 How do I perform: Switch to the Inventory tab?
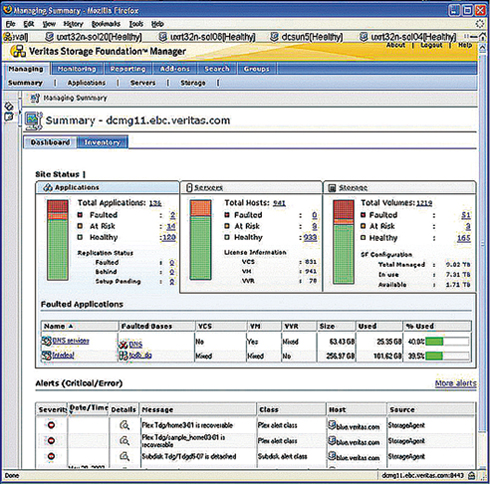(102, 142)
